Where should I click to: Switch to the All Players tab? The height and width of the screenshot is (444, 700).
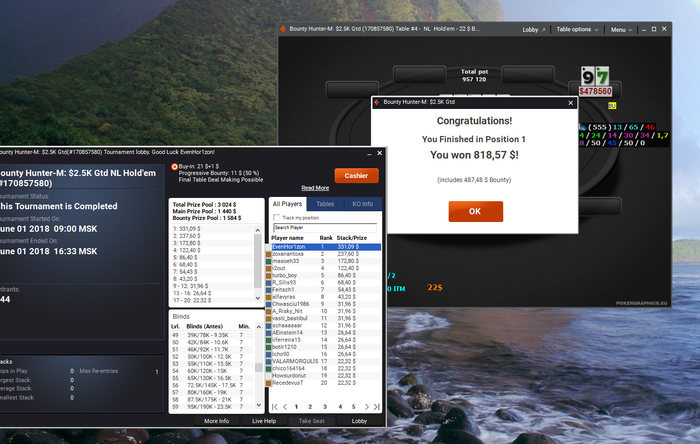(287, 204)
